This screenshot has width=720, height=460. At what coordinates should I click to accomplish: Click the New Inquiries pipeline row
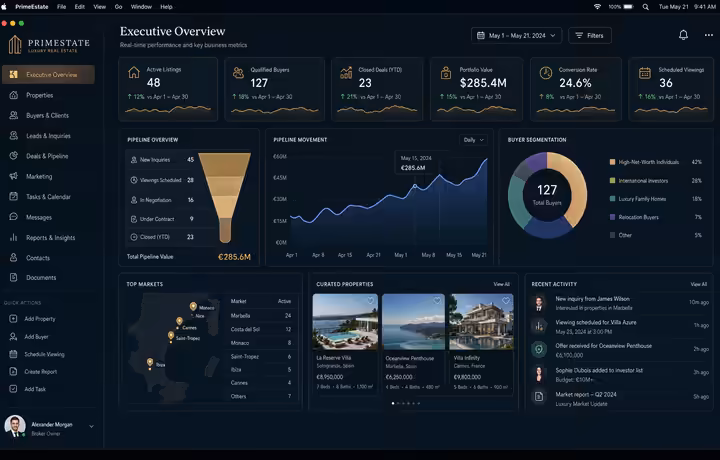click(x=162, y=160)
